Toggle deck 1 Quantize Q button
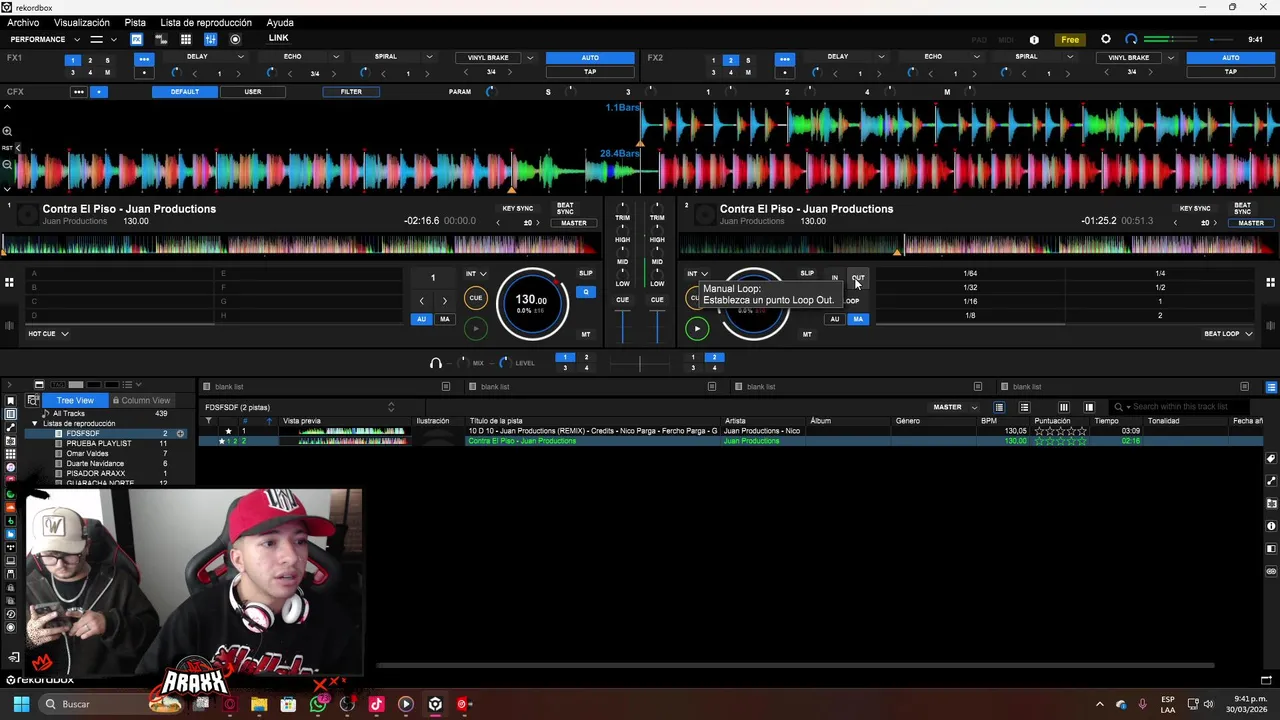Image resolution: width=1280 pixels, height=720 pixels. pos(586,292)
